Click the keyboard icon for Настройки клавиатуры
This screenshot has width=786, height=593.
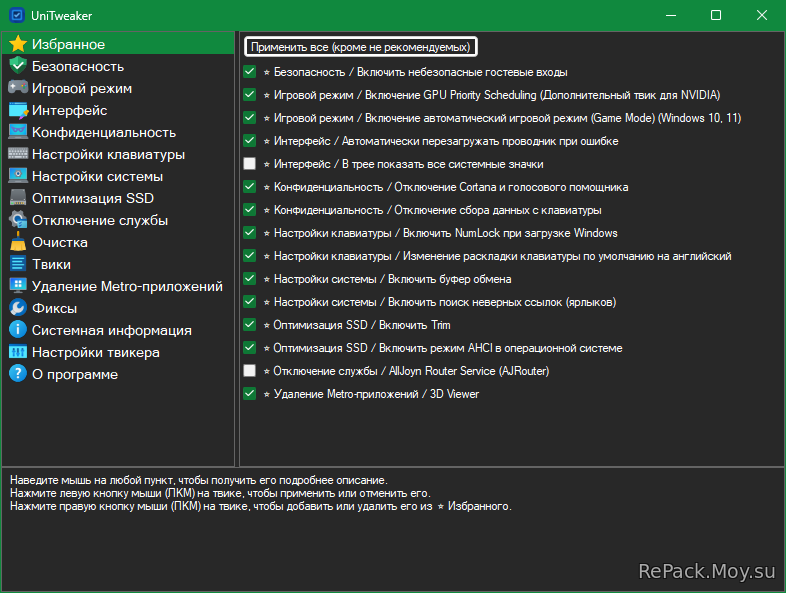coord(17,154)
